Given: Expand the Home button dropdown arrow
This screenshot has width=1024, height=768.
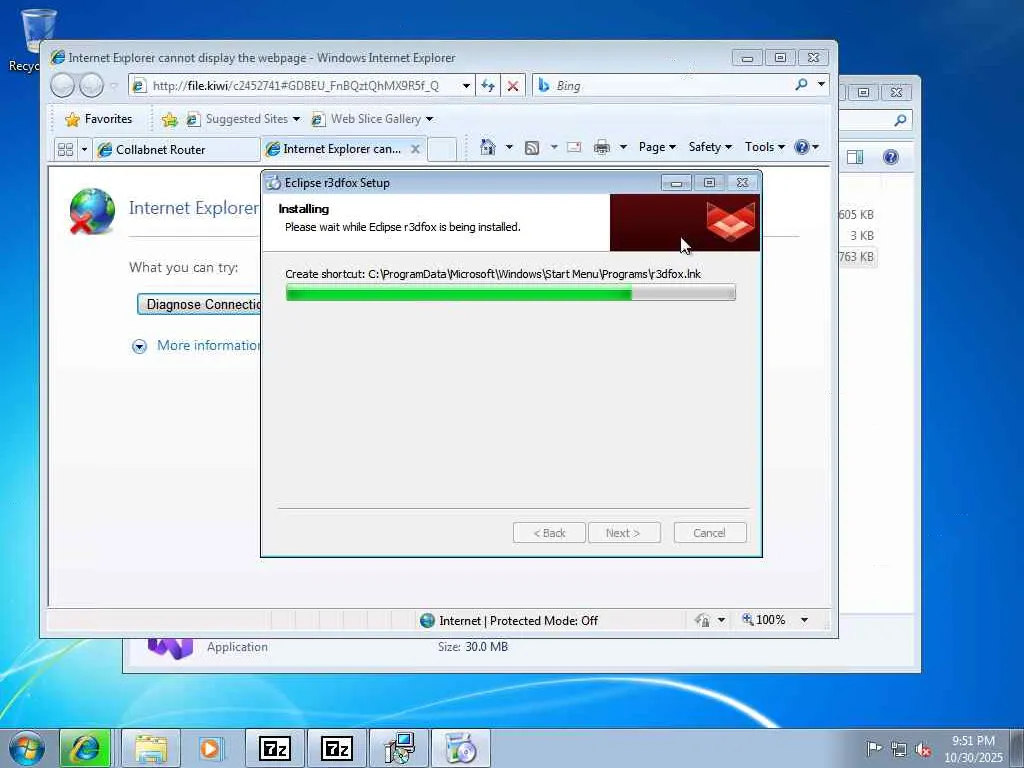Looking at the screenshot, I should (509, 147).
